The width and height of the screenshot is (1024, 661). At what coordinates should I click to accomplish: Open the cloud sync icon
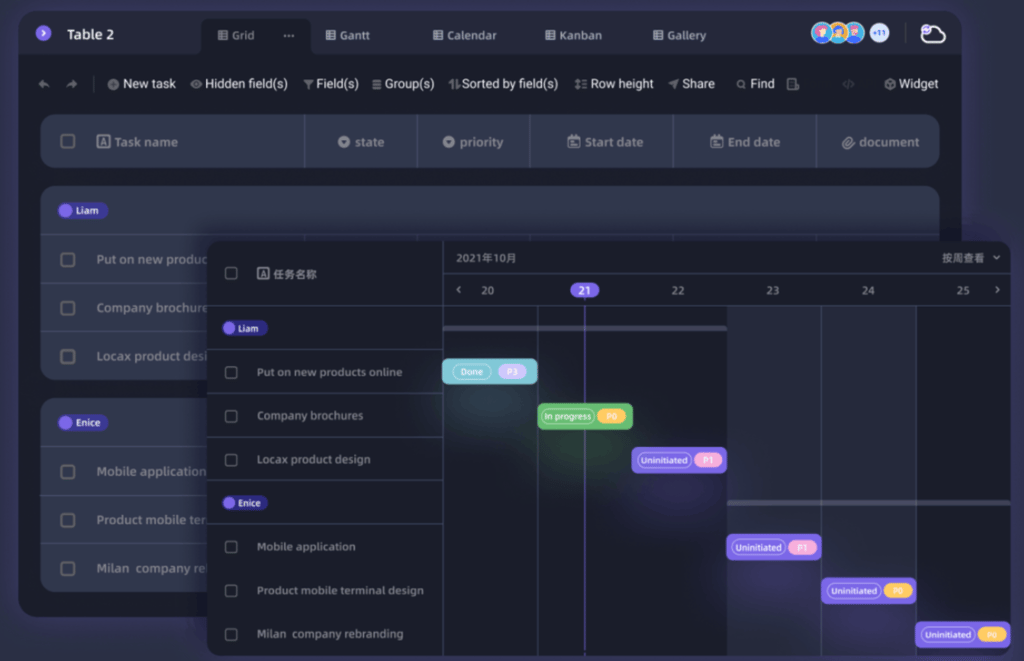[x=932, y=34]
